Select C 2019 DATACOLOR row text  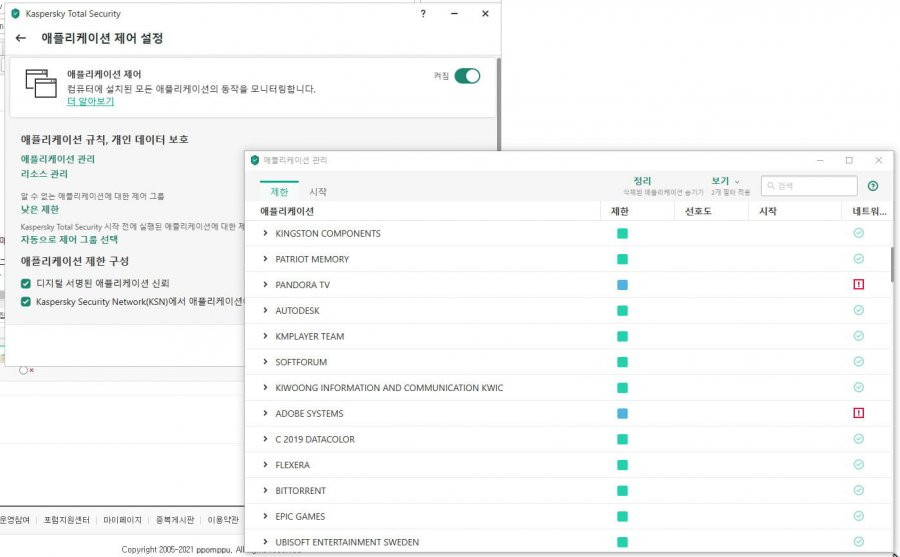point(315,439)
